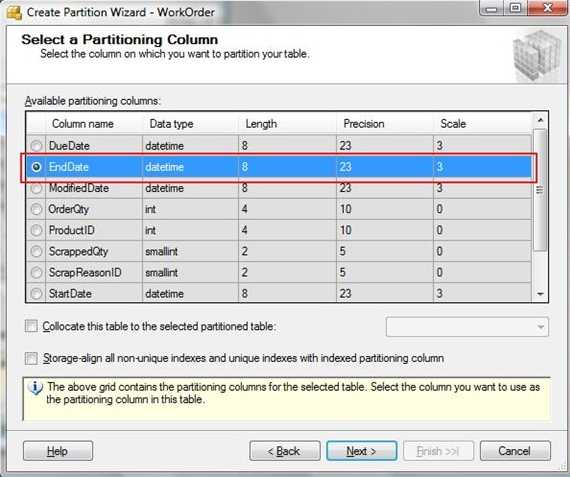Image resolution: width=570 pixels, height=477 pixels.
Task: Cancel the partition wizard
Action: [x=515, y=451]
